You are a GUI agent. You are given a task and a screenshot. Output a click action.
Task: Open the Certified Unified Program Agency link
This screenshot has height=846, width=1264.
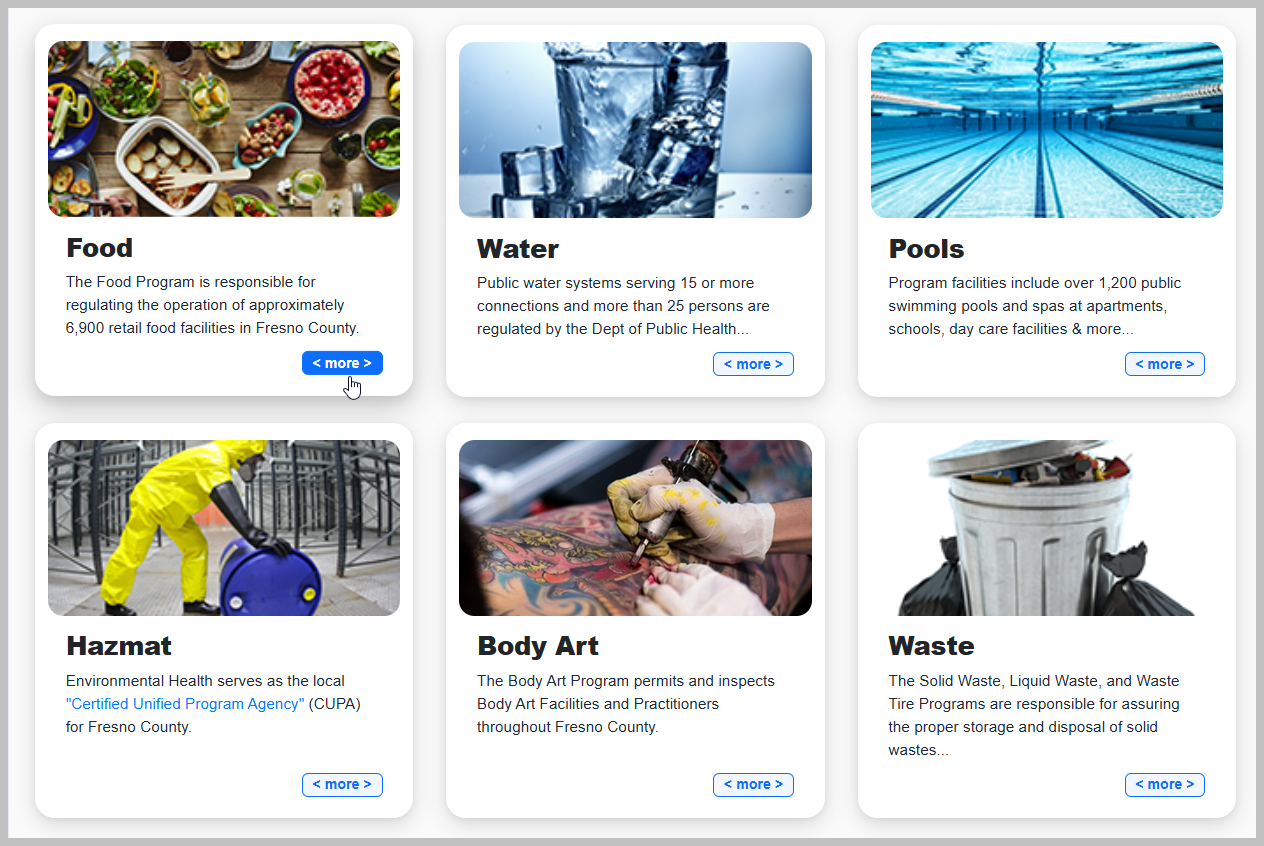[x=185, y=704]
